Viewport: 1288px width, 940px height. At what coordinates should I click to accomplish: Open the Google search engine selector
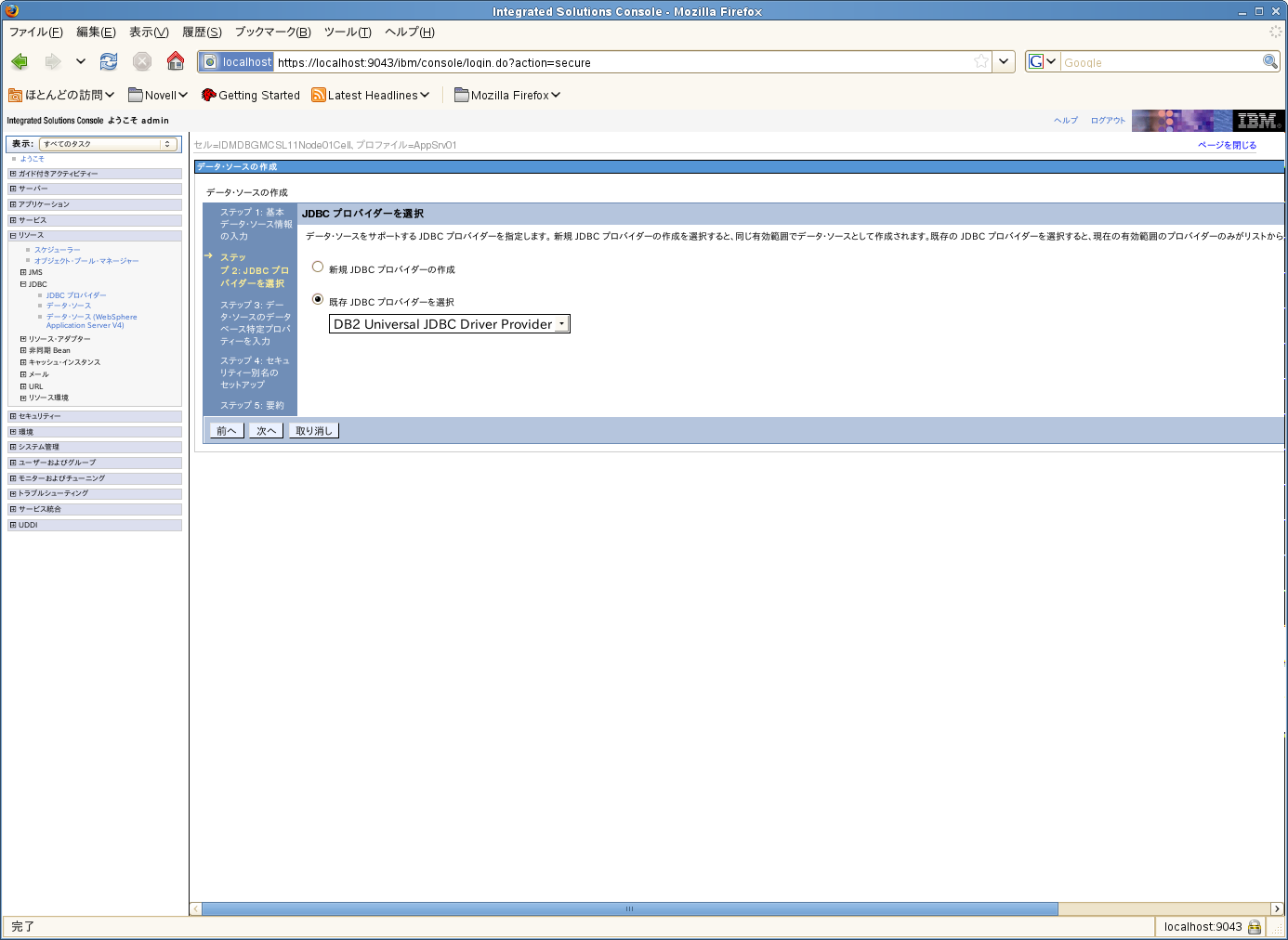tap(1043, 62)
